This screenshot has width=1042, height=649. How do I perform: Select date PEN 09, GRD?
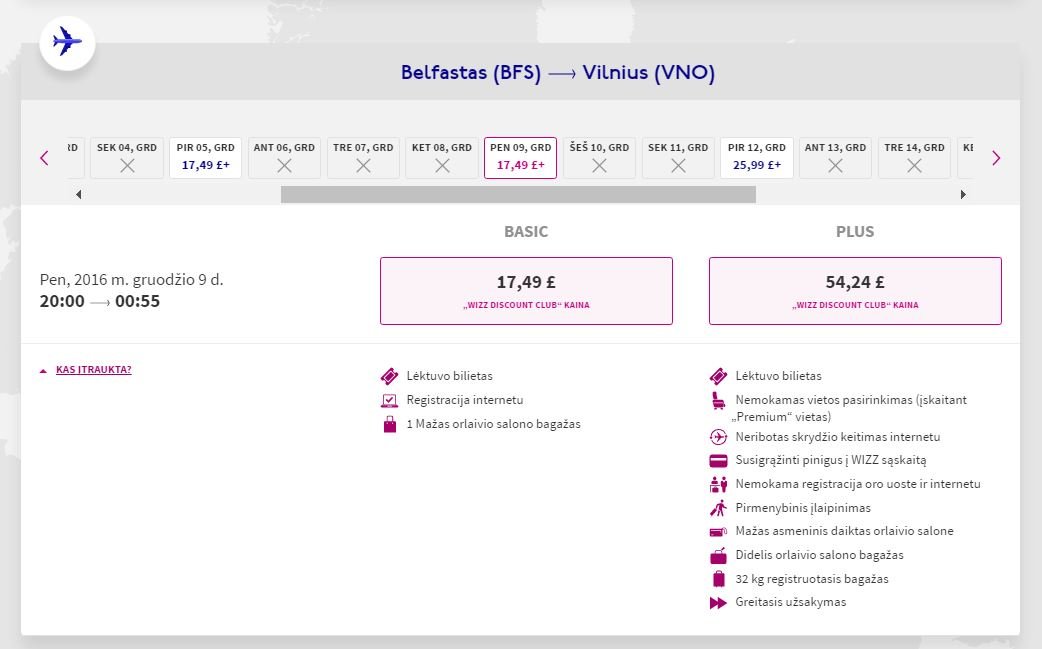pos(520,158)
